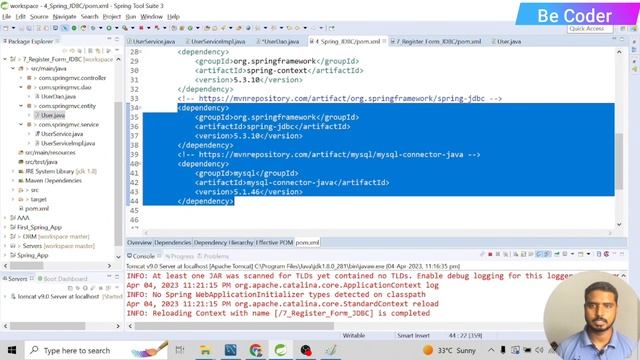Screen dimensions: 640x360
Task: Maximize the Package Explorer view
Action: tap(117, 39)
